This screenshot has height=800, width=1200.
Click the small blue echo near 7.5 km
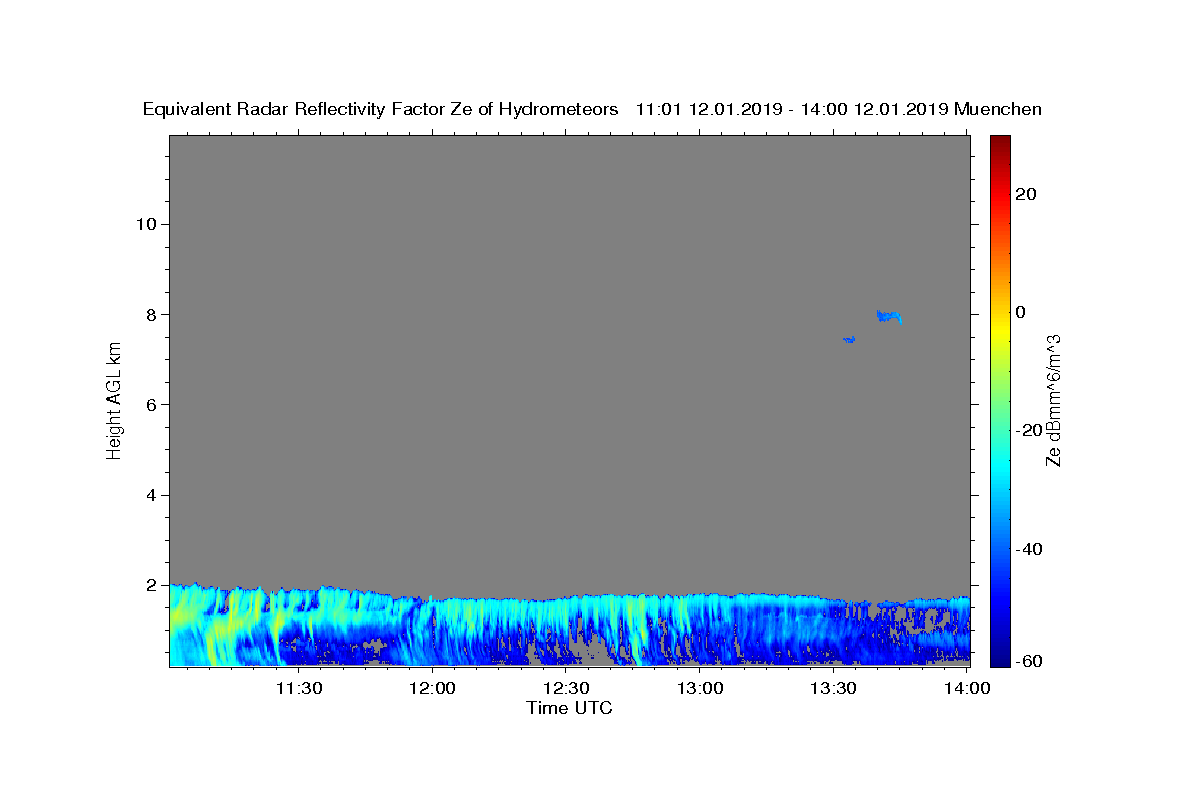click(x=849, y=340)
